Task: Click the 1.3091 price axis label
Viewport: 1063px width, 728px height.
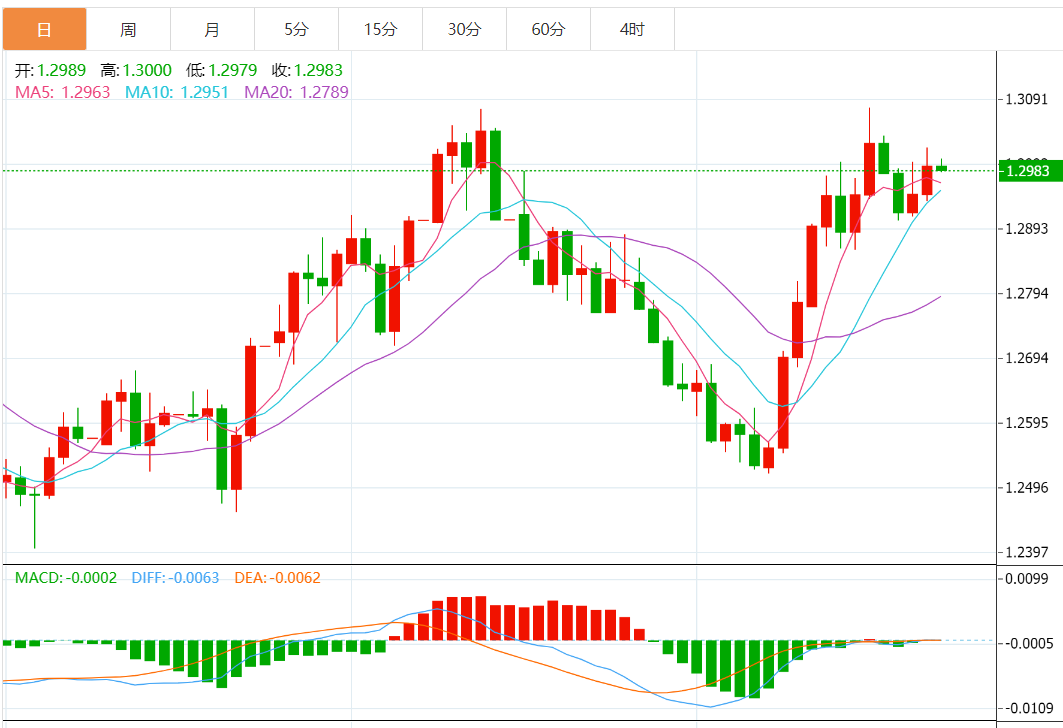Action: (1026, 100)
